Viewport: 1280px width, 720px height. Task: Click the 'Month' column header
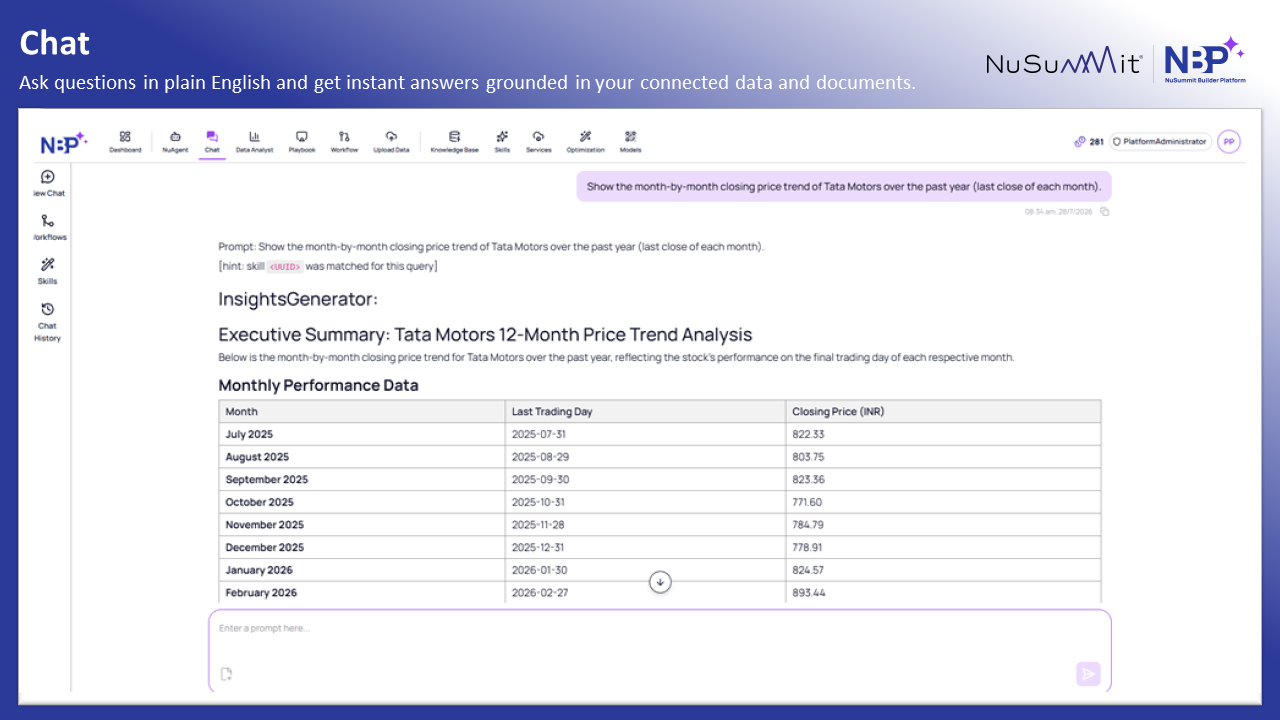(362, 411)
